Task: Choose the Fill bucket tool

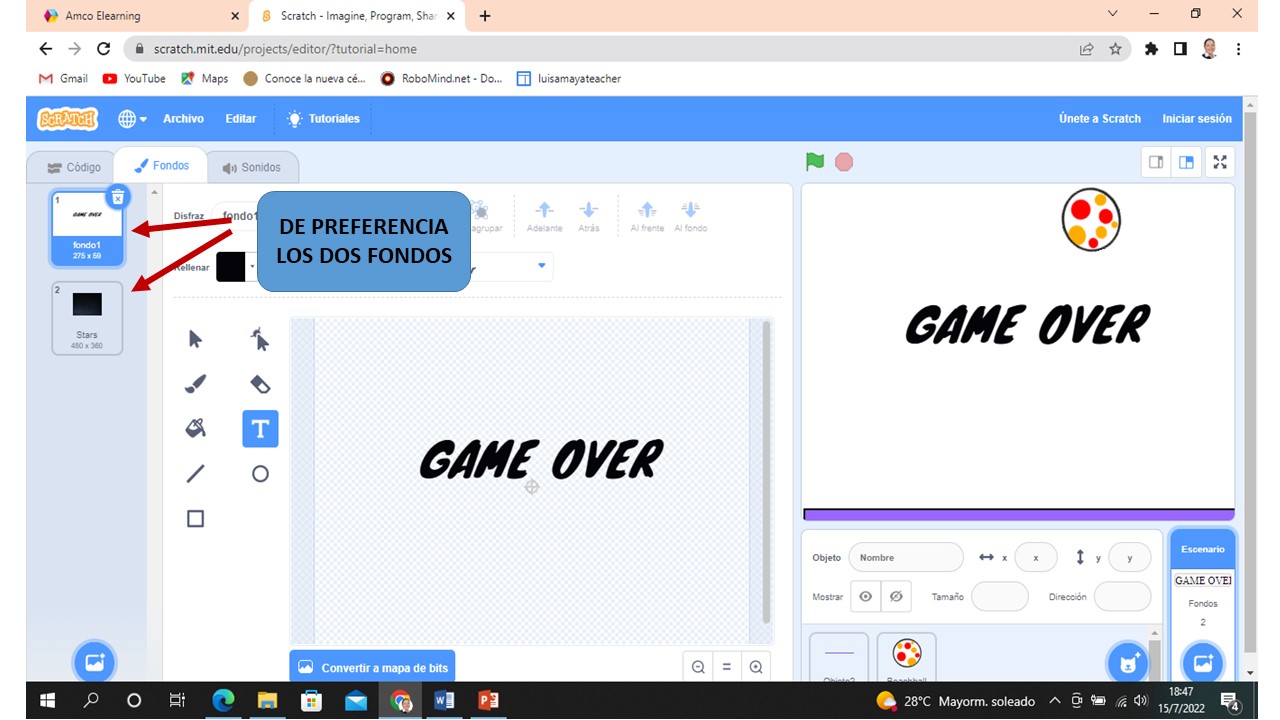Action: pyautogui.click(x=196, y=429)
